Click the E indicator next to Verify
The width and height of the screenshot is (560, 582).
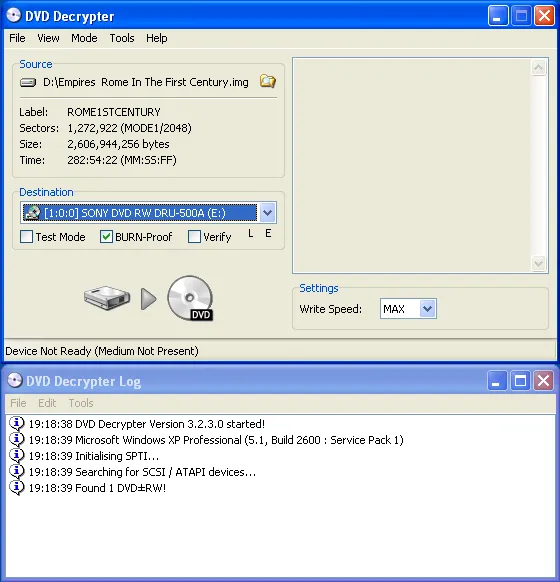(268, 233)
